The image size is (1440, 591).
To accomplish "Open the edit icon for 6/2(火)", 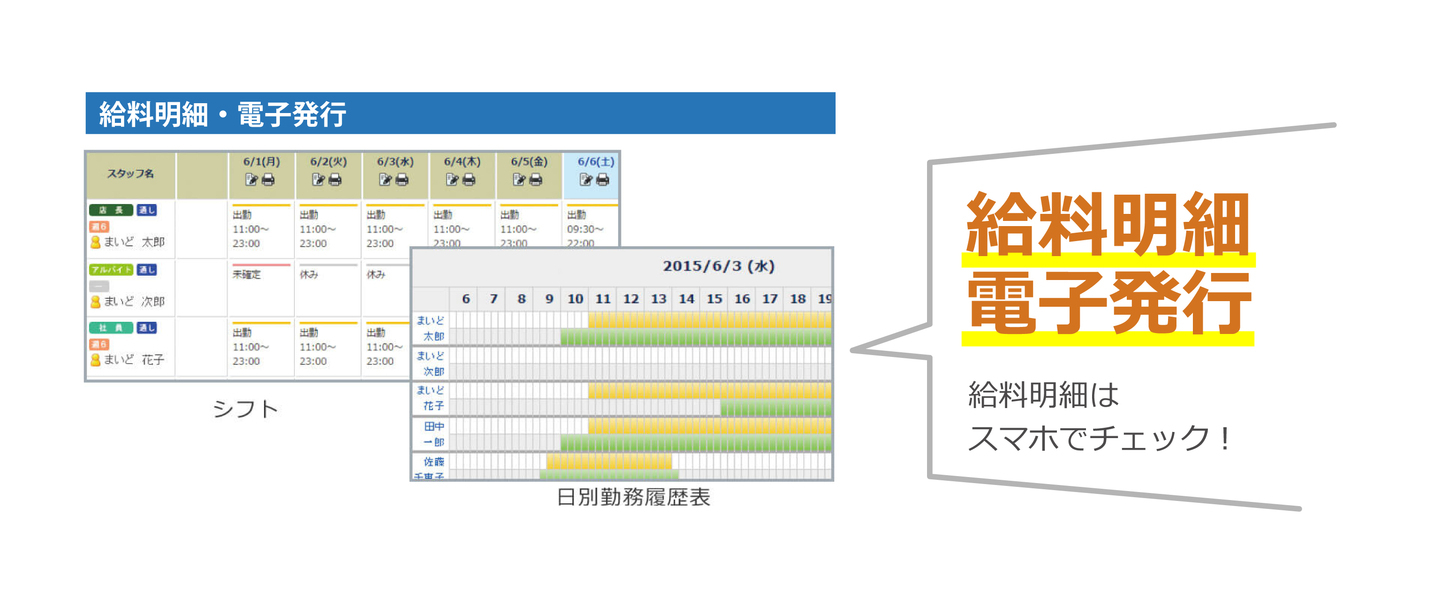I will click(319, 180).
